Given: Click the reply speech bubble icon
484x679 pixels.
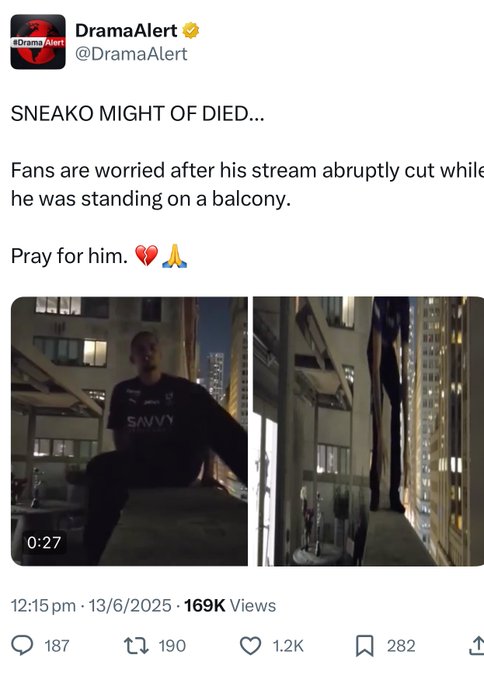Looking at the screenshot, I should (x=22, y=646).
